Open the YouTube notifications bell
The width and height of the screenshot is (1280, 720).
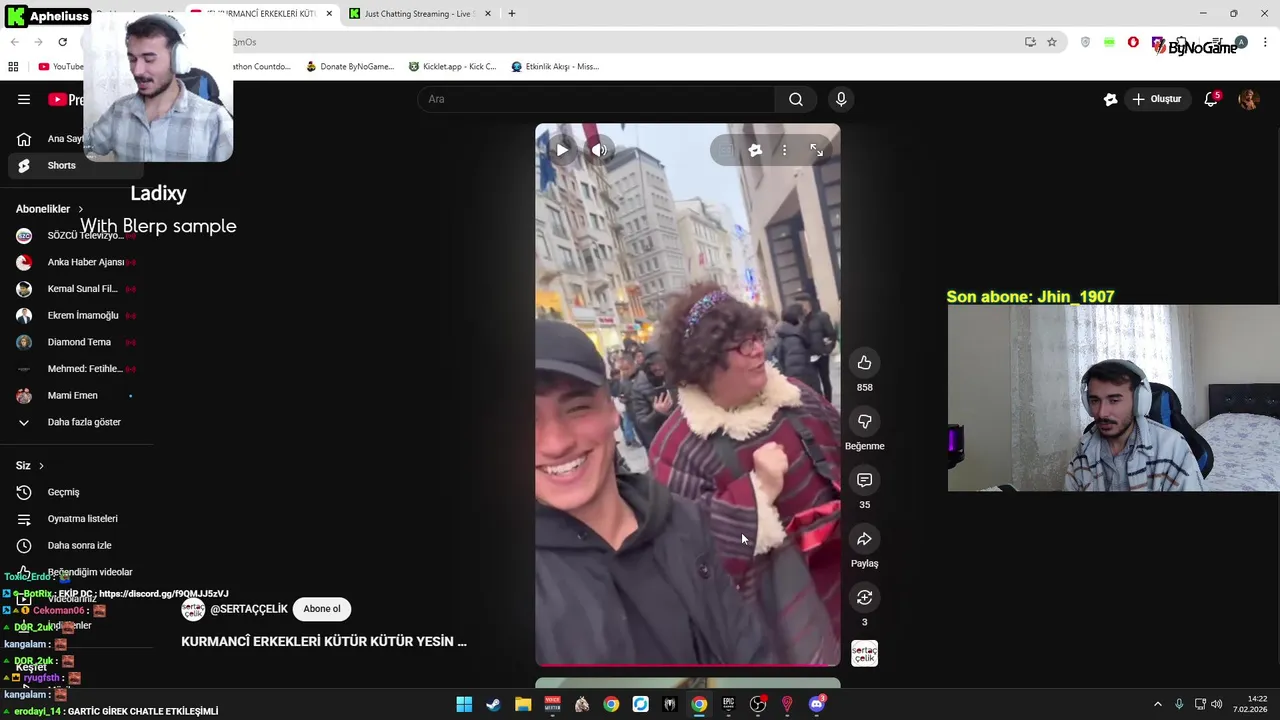[1211, 99]
